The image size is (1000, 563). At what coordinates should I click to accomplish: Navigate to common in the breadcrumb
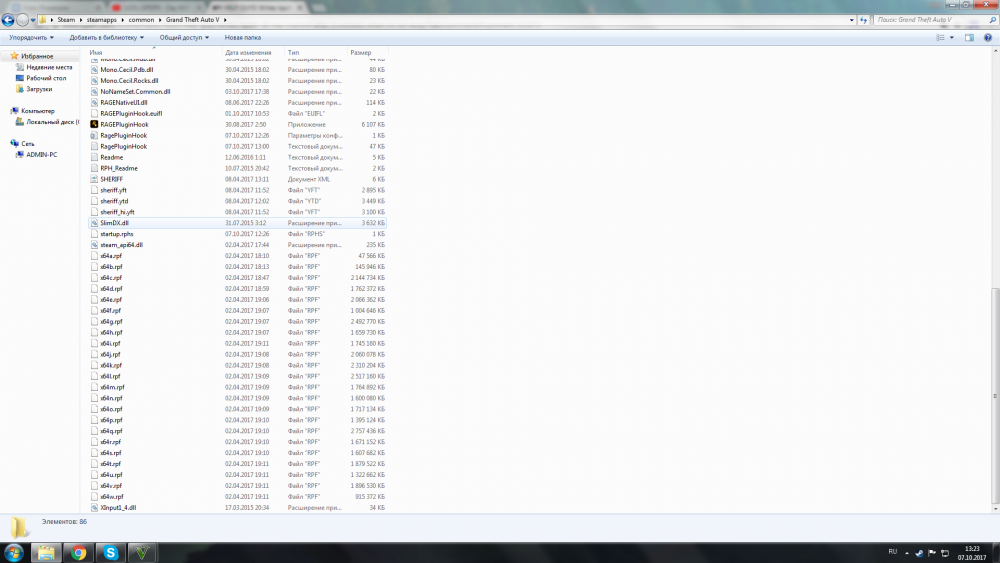(141, 20)
